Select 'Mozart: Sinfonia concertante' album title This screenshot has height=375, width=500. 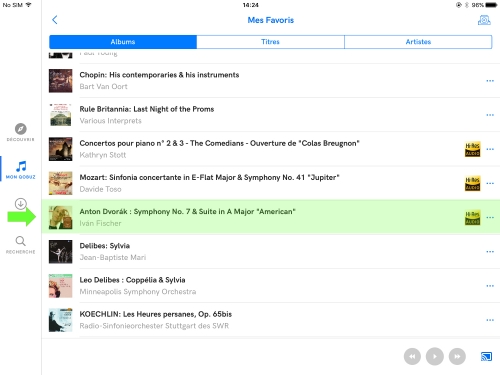point(209,177)
